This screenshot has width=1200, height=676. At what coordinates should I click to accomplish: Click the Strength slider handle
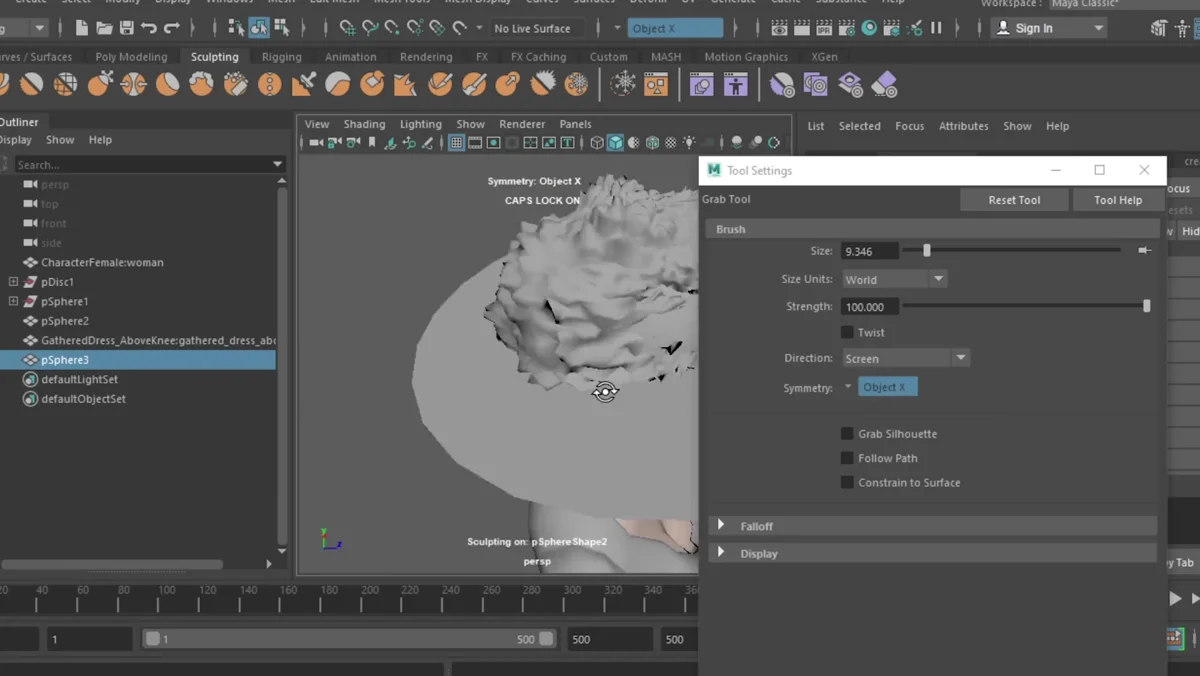tap(1147, 306)
